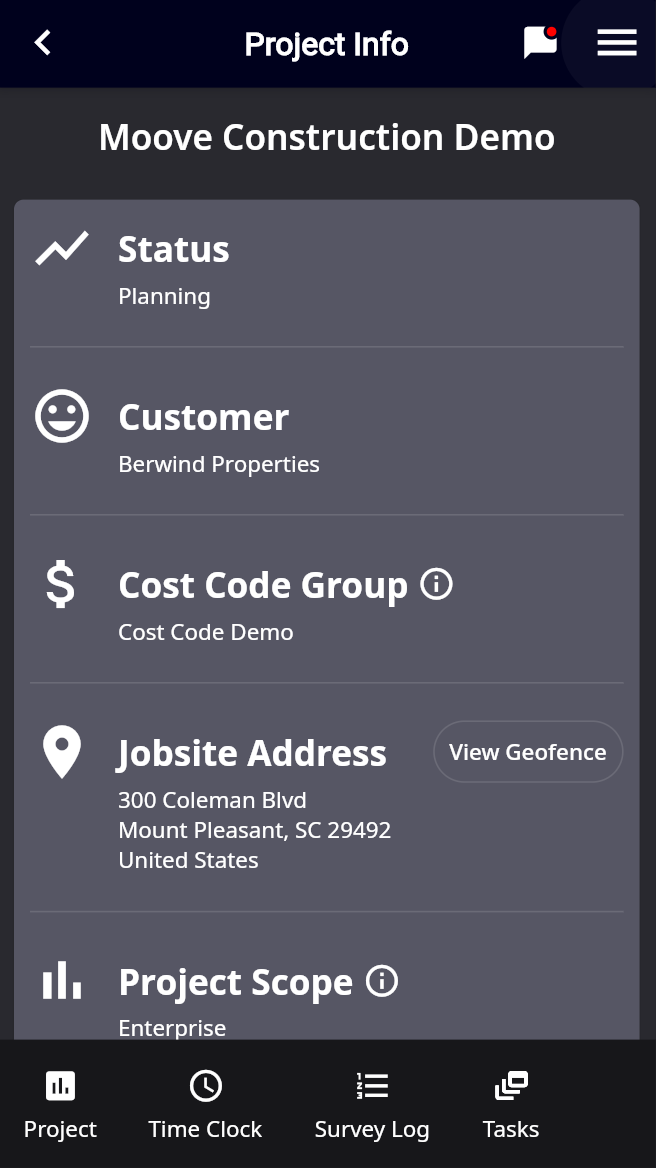The image size is (656, 1168).
Task: Show Project Scope info tooltip
Action: pos(382,981)
